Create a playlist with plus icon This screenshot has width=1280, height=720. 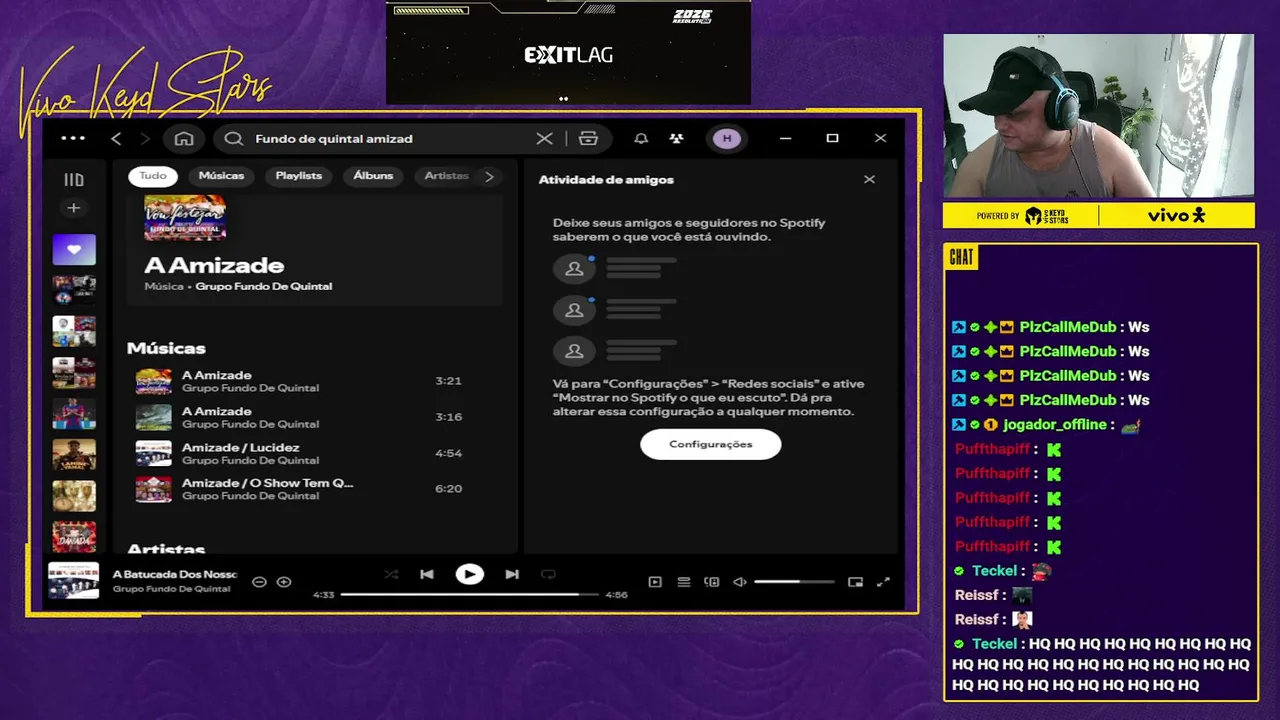click(74, 208)
